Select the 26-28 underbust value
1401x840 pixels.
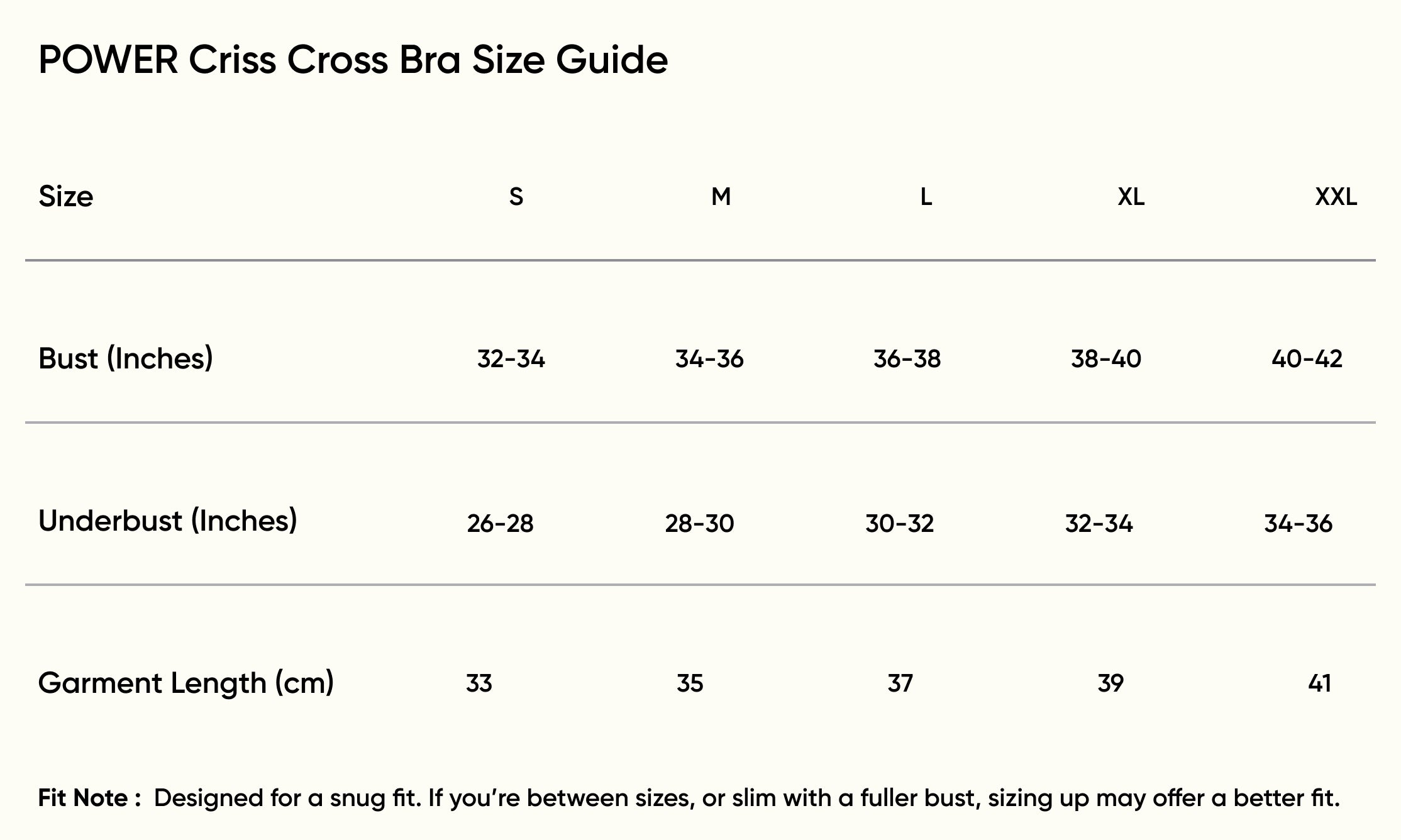(500, 523)
